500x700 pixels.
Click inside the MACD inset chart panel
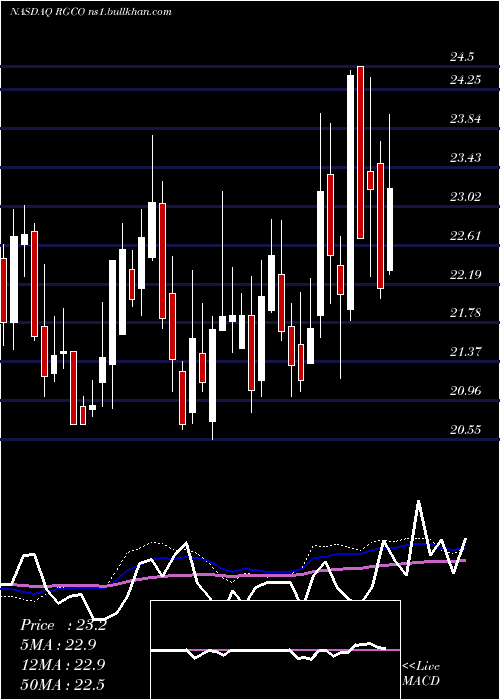pyautogui.click(x=275, y=650)
